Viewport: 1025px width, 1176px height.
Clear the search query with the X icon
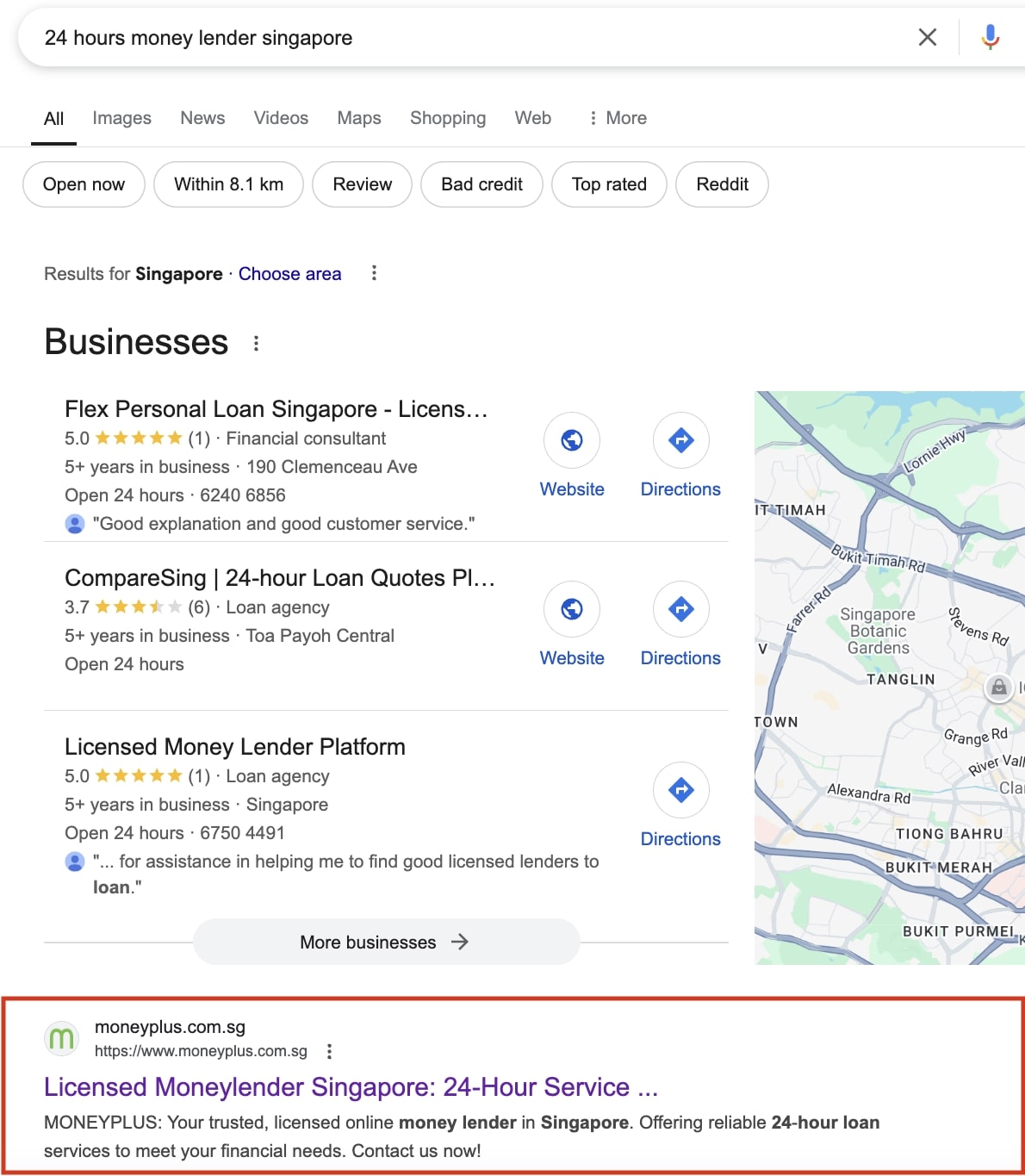click(x=928, y=37)
